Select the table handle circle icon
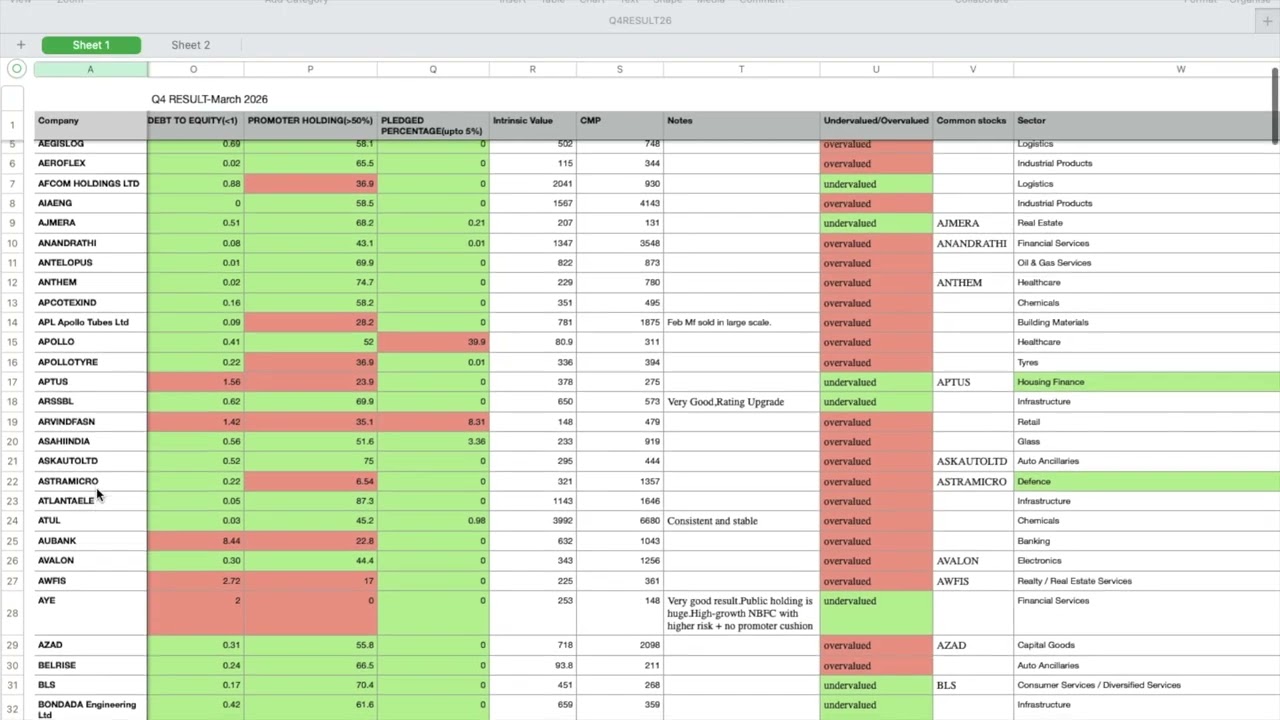The height and width of the screenshot is (720, 1280). coord(16,69)
